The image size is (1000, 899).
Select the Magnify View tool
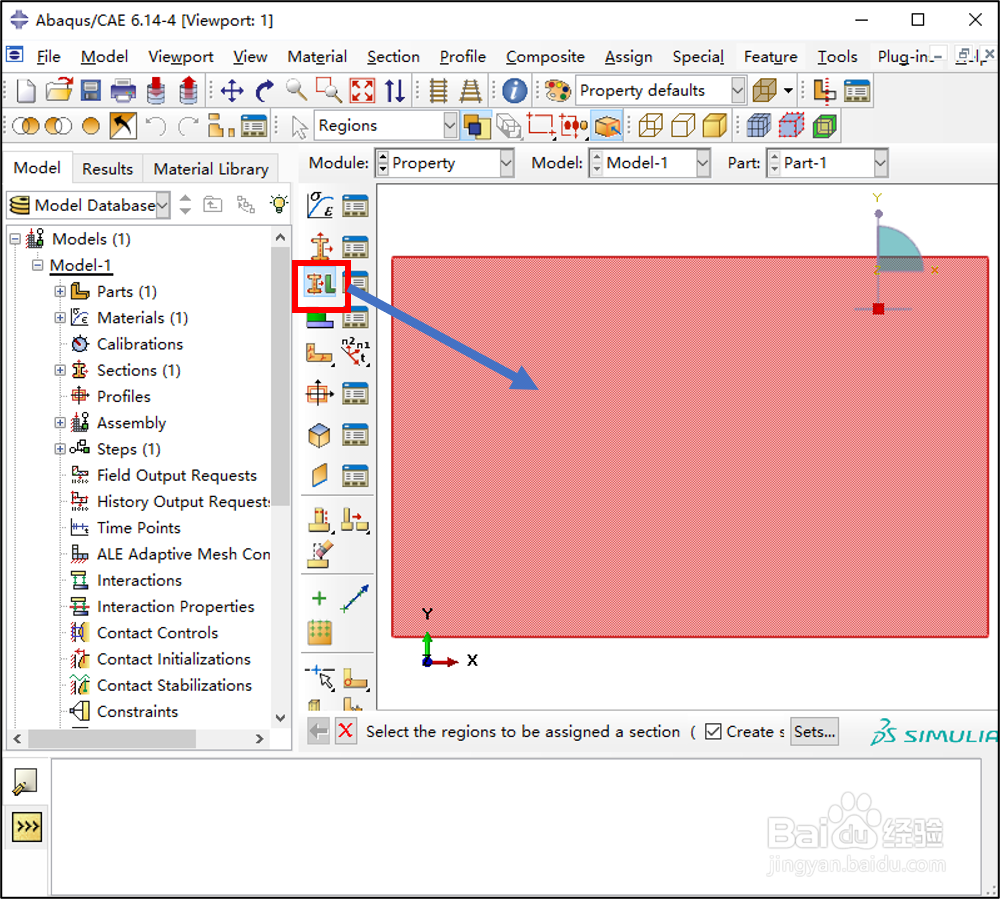[x=297, y=90]
